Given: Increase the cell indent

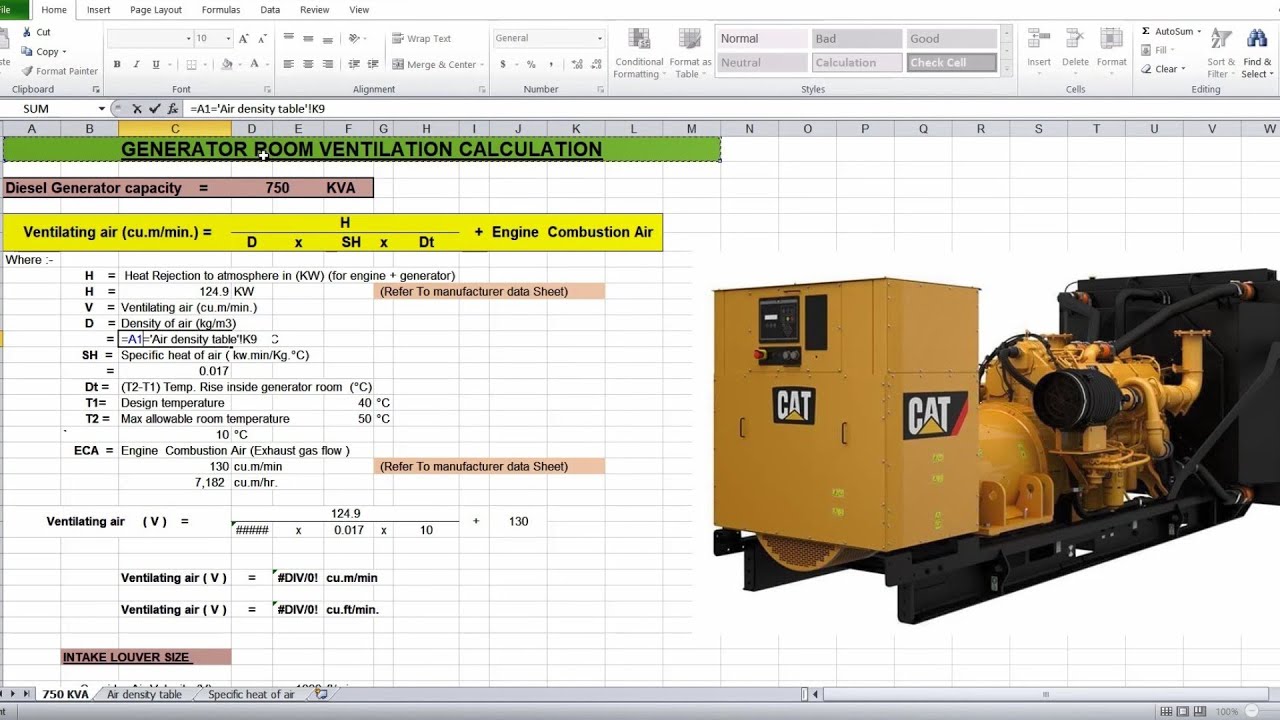Looking at the screenshot, I should [x=371, y=64].
